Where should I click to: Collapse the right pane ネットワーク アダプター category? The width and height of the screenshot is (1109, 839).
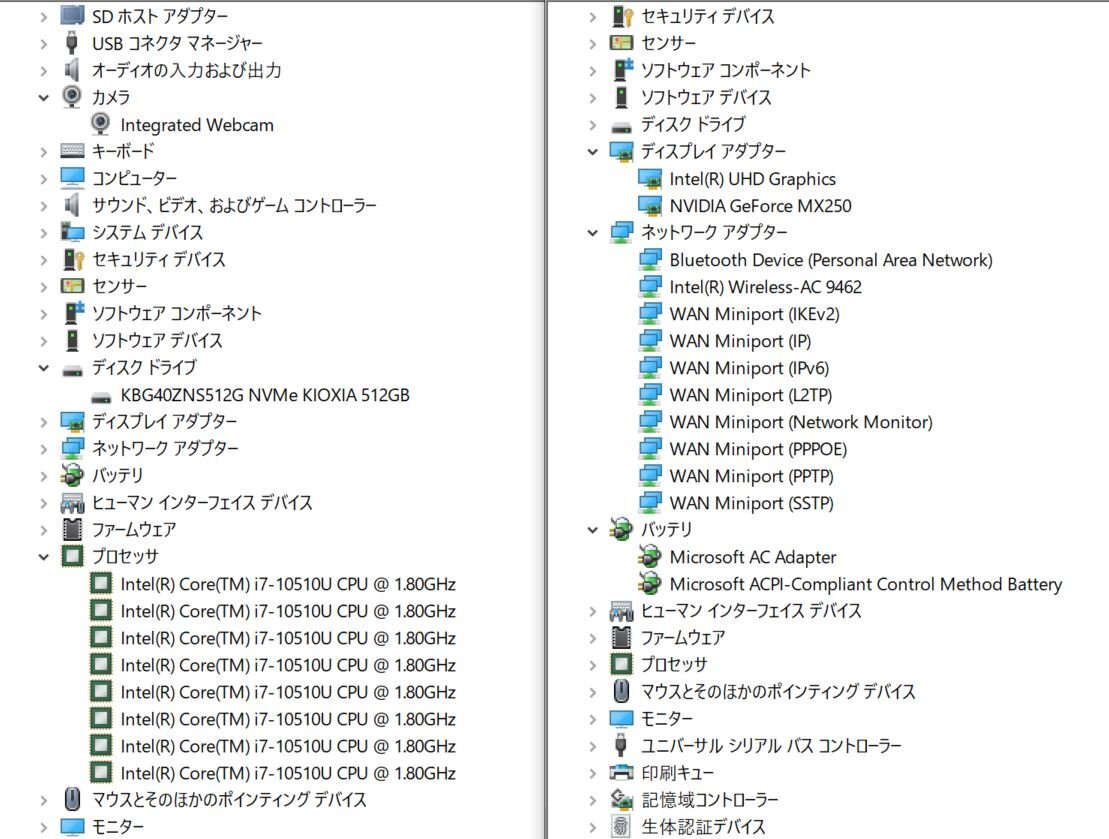tap(592, 232)
